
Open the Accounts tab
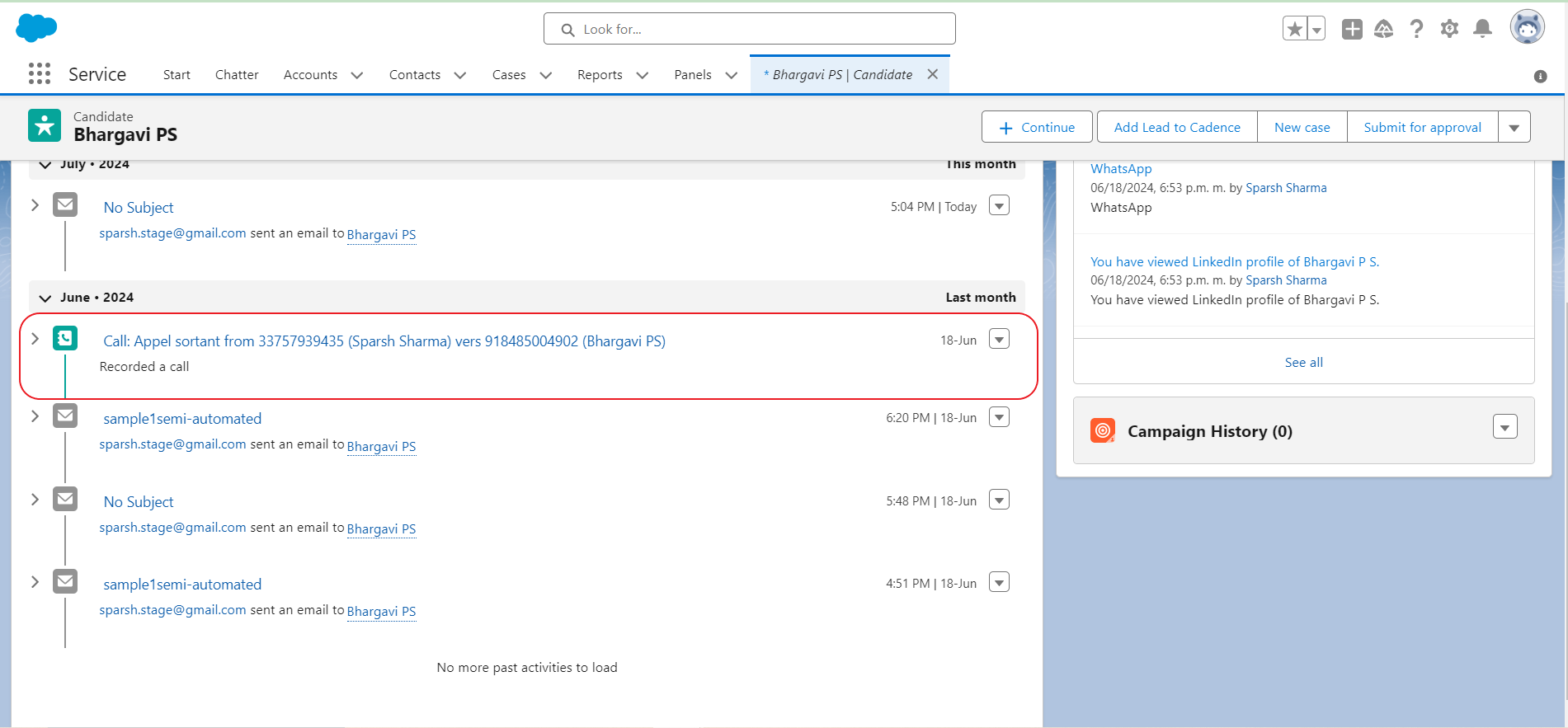(x=310, y=75)
